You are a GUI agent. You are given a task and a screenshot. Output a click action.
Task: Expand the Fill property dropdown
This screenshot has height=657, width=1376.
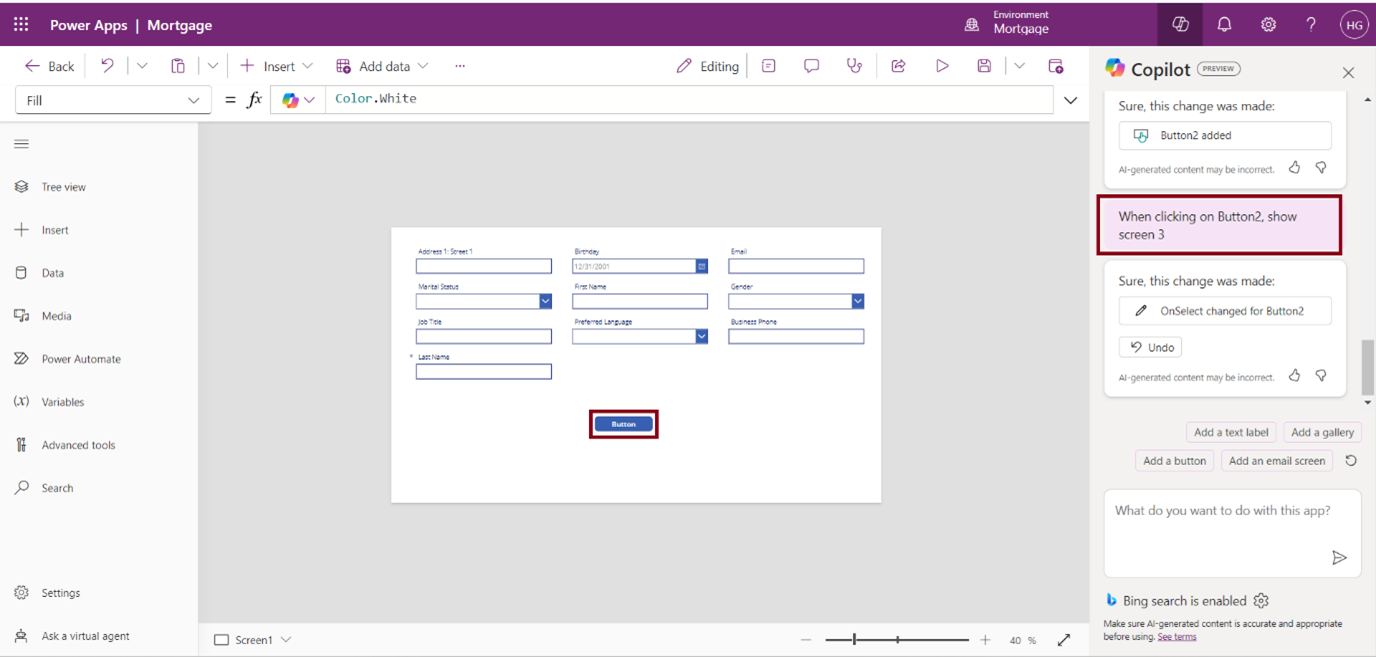pos(193,100)
